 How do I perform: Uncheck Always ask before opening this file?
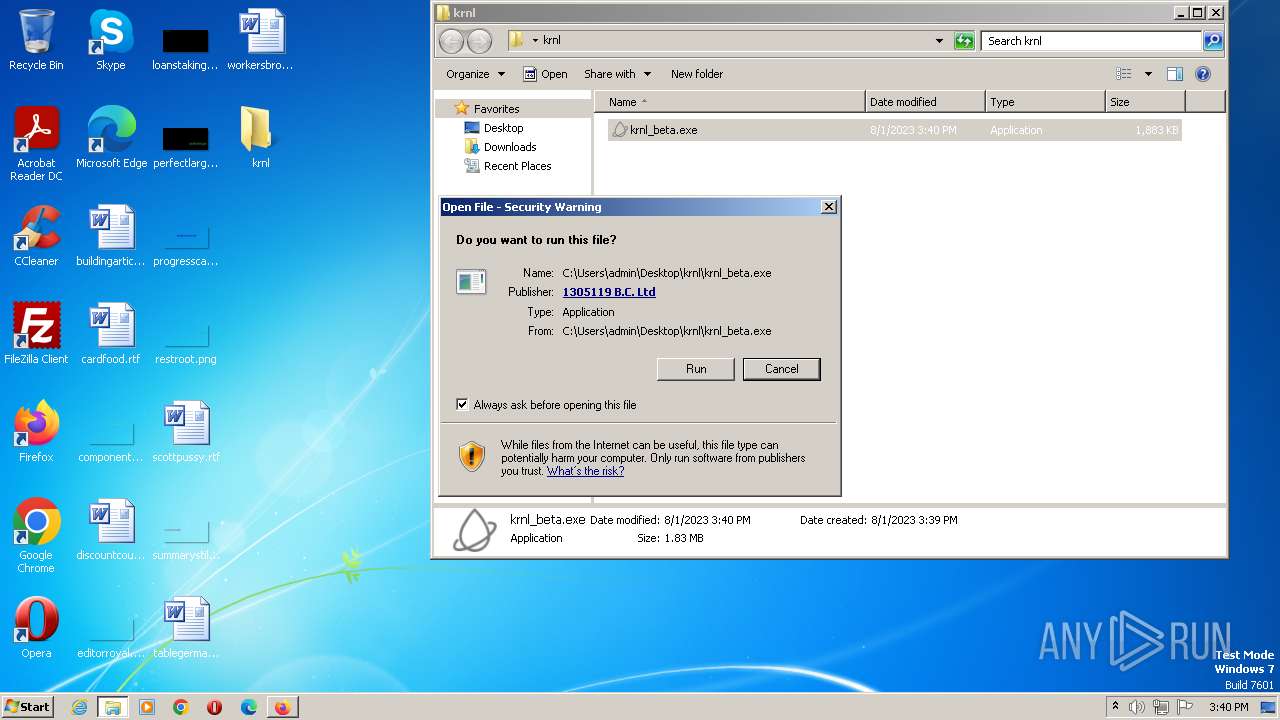tap(462, 405)
